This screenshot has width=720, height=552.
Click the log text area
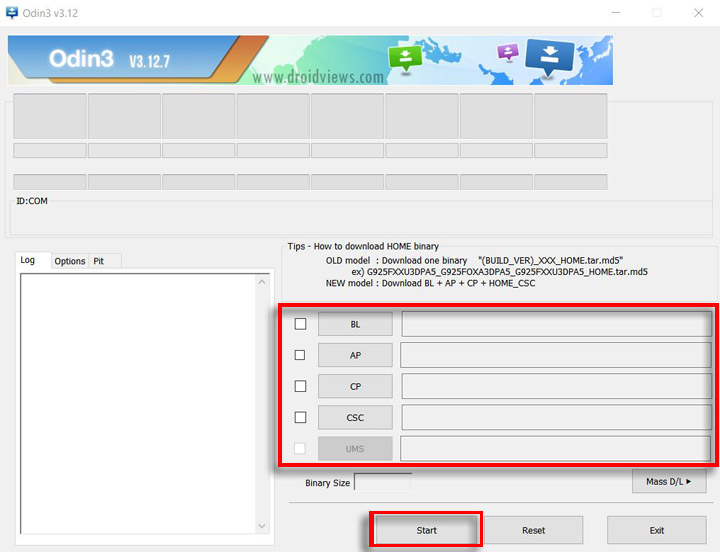pyautogui.click(x=138, y=403)
